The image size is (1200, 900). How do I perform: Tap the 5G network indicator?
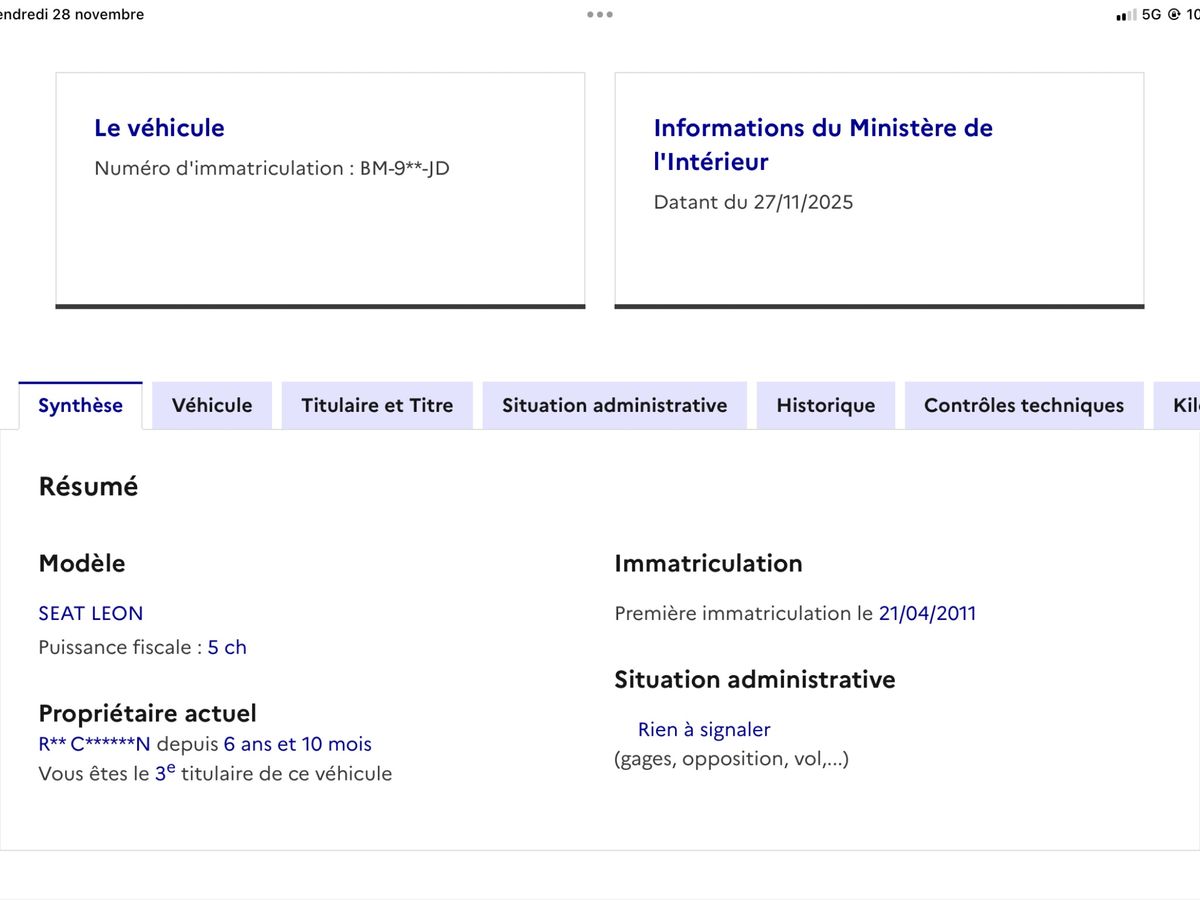click(x=1151, y=15)
